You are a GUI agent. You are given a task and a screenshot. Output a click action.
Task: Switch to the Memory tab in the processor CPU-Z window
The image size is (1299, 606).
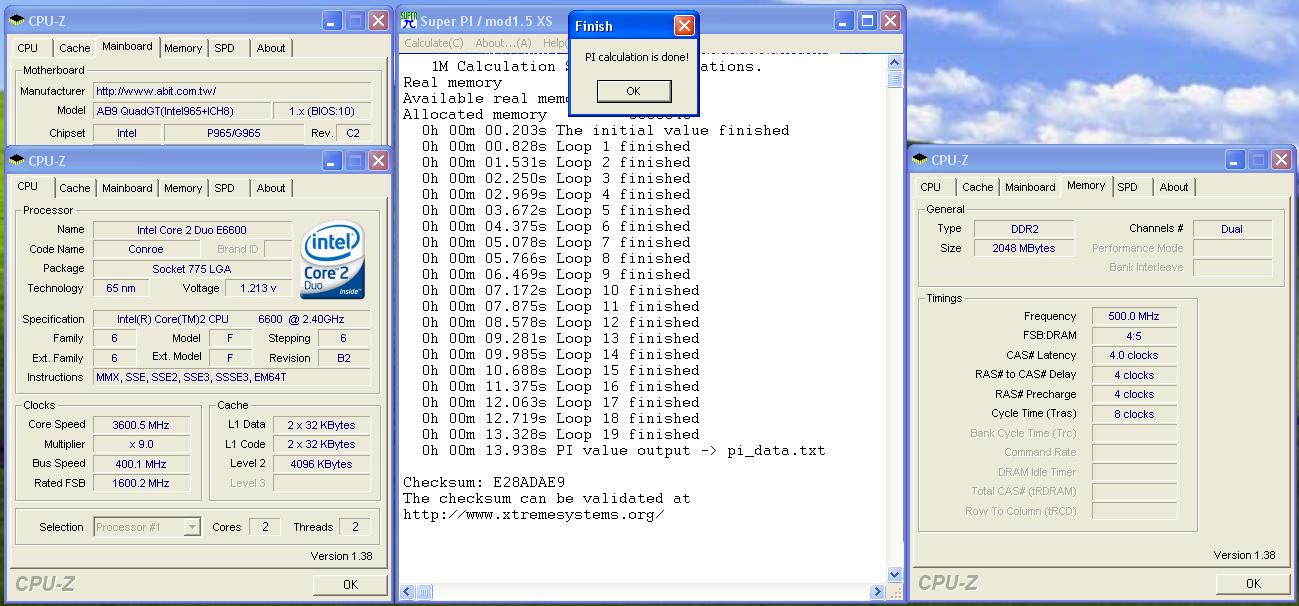pyautogui.click(x=183, y=188)
